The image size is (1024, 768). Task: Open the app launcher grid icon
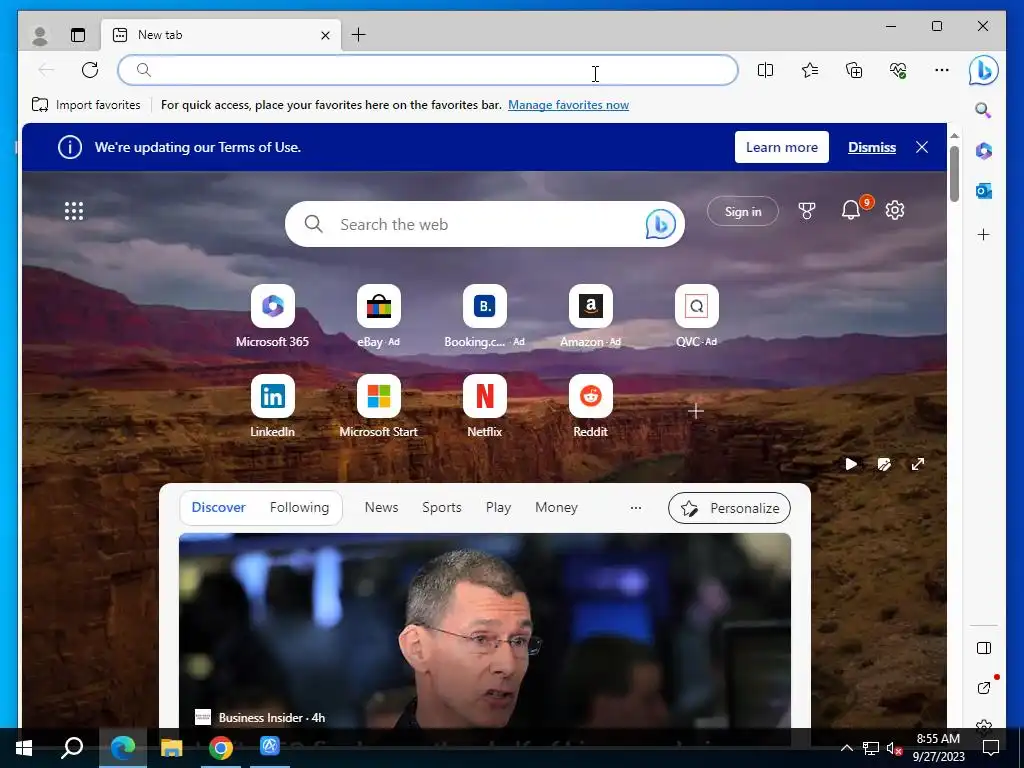(74, 211)
